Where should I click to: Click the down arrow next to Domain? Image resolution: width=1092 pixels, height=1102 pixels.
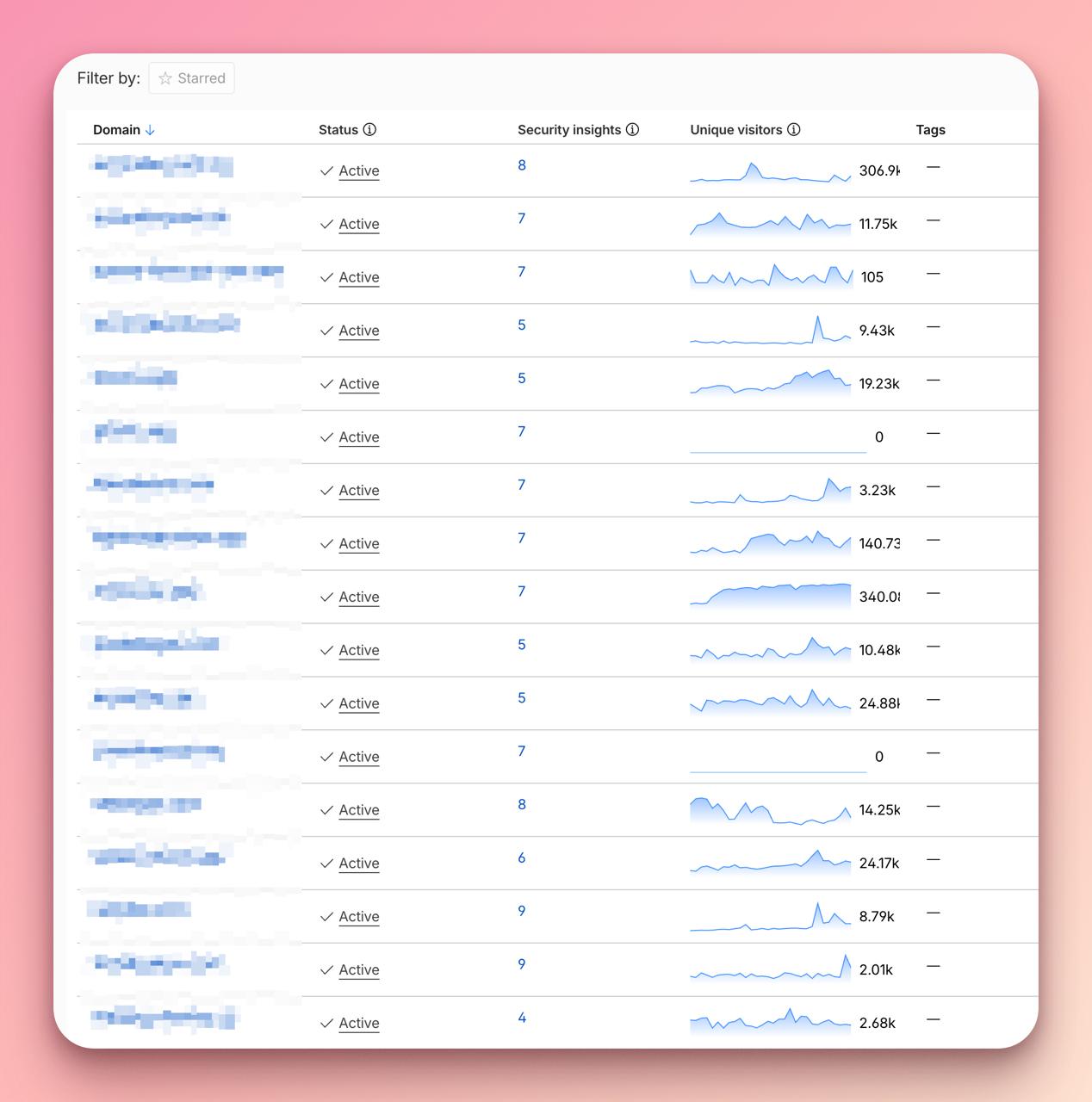(150, 130)
